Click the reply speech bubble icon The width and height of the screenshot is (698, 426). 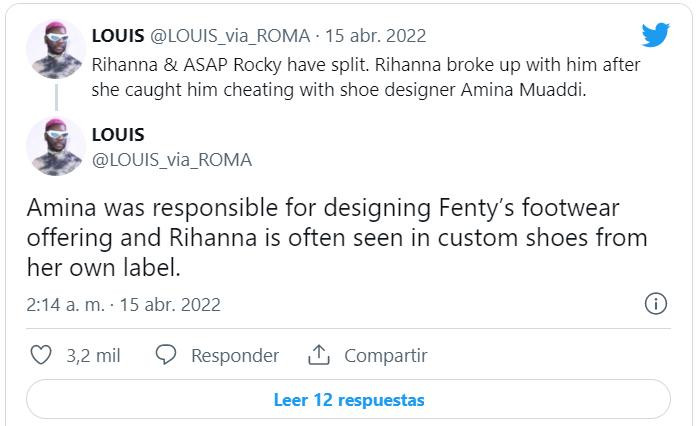coord(167,355)
